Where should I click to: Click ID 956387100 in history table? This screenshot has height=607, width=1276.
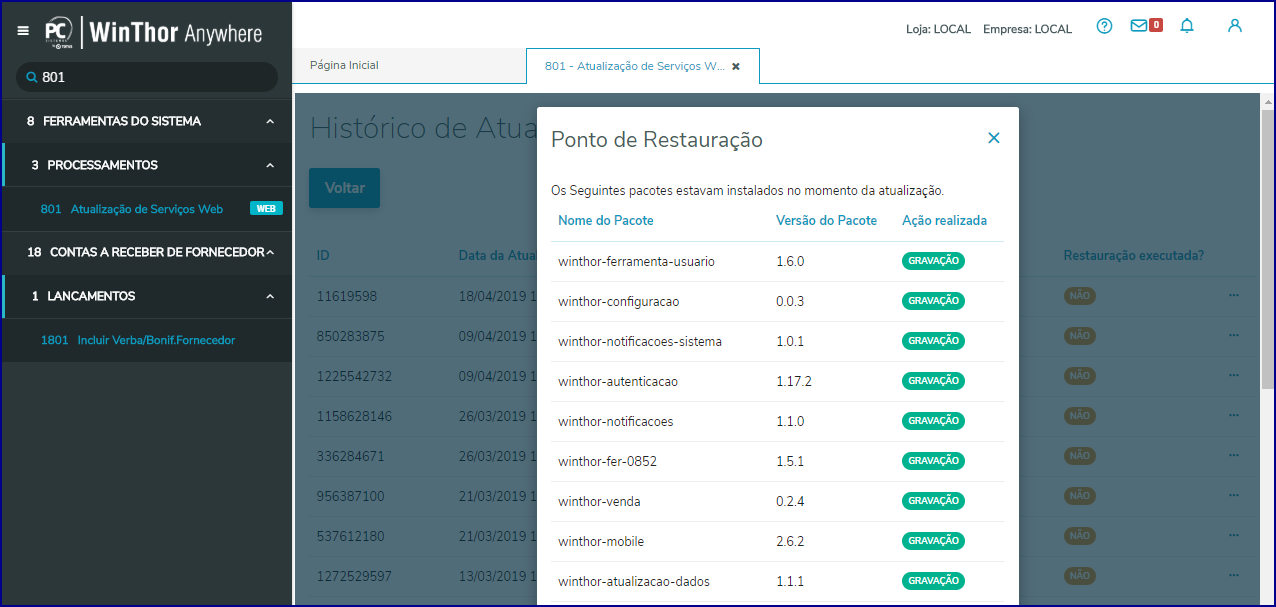click(x=350, y=496)
